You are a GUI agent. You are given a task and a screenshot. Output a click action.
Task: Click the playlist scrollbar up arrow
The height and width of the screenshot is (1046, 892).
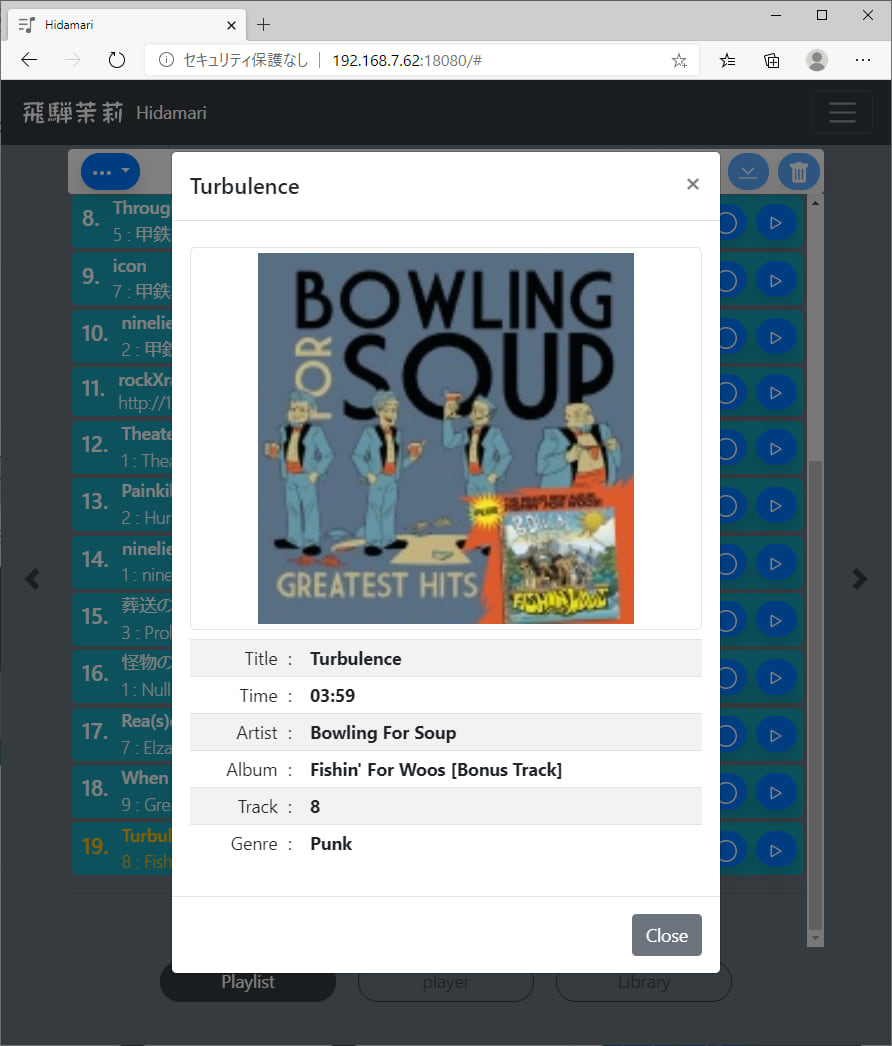coord(815,202)
